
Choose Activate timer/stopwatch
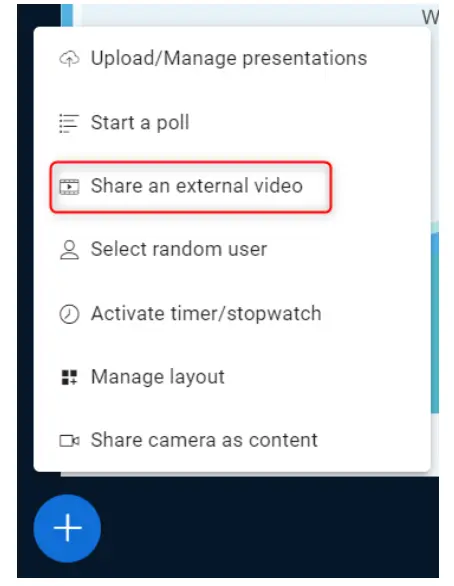(x=206, y=313)
